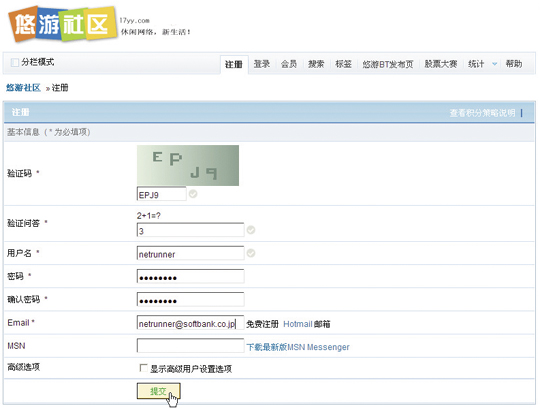The height and width of the screenshot is (408, 540).
Task: Click the 悠游社区 site logo
Action: pos(63,24)
